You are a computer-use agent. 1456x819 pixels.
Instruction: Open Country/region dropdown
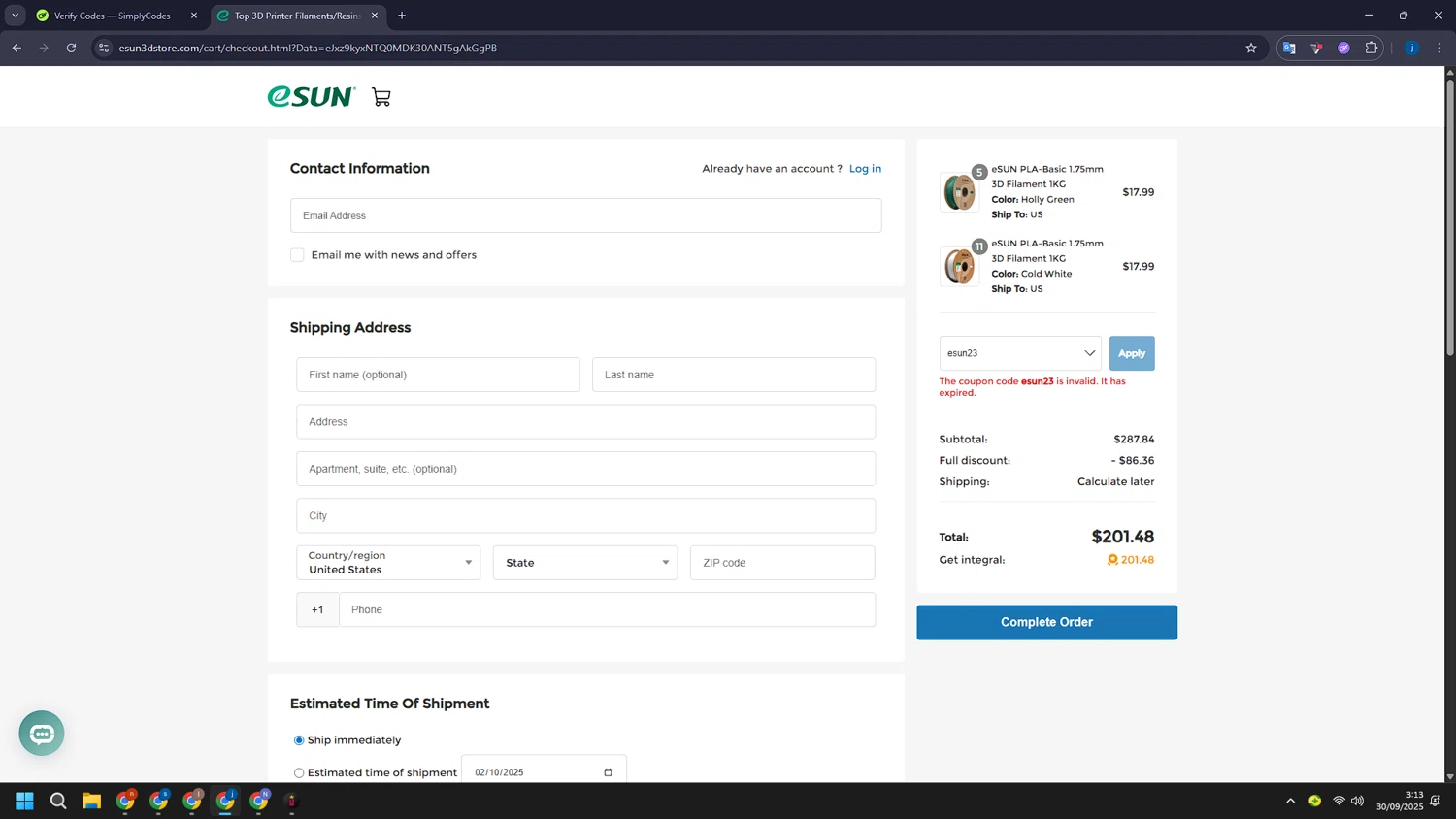coord(388,563)
